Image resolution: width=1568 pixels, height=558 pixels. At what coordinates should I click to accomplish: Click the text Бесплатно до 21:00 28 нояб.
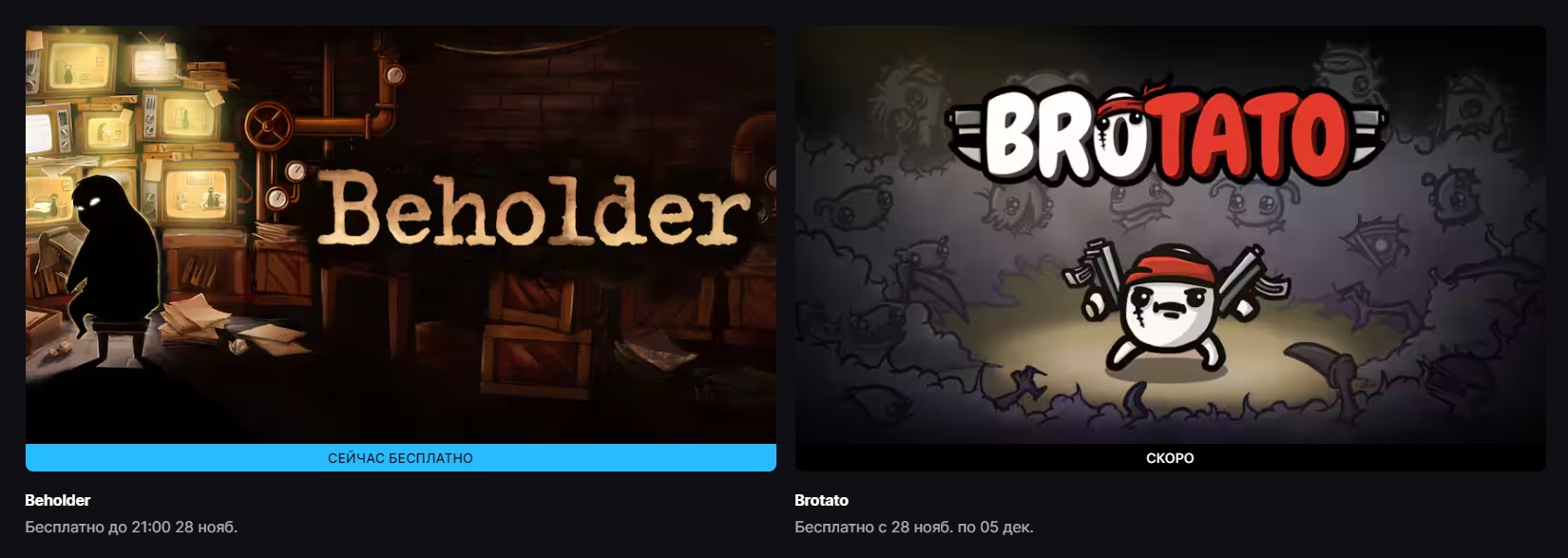(131, 527)
